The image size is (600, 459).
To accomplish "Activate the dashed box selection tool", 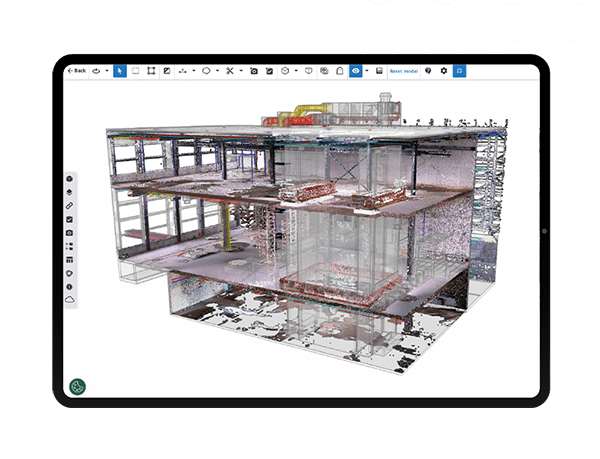I will point(136,71).
